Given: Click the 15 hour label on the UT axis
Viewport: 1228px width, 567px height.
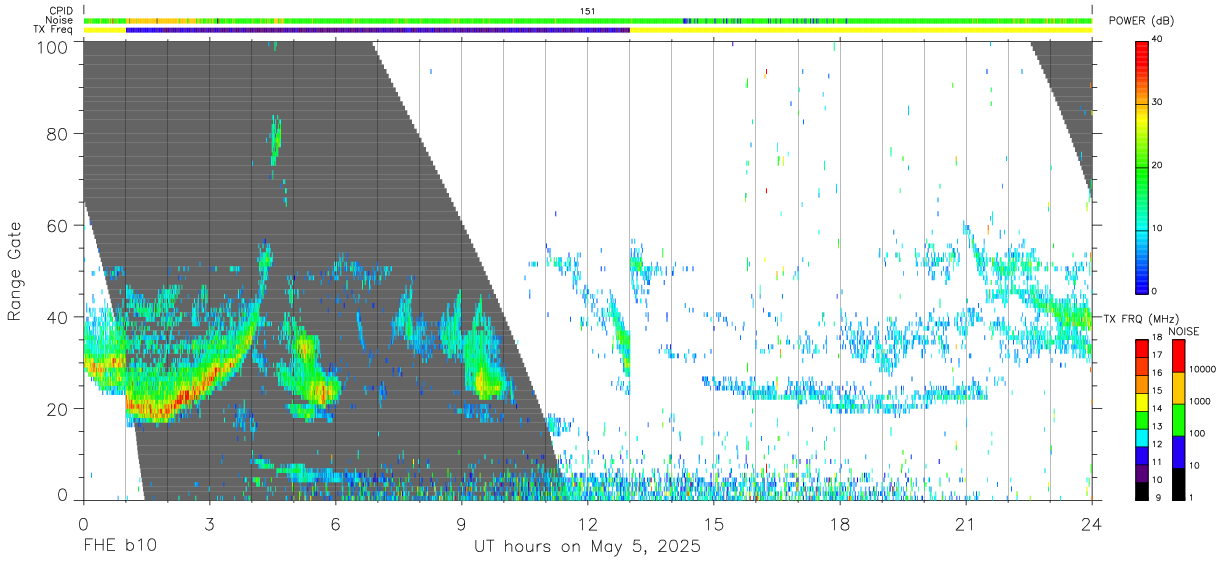Looking at the screenshot, I should tap(714, 523).
